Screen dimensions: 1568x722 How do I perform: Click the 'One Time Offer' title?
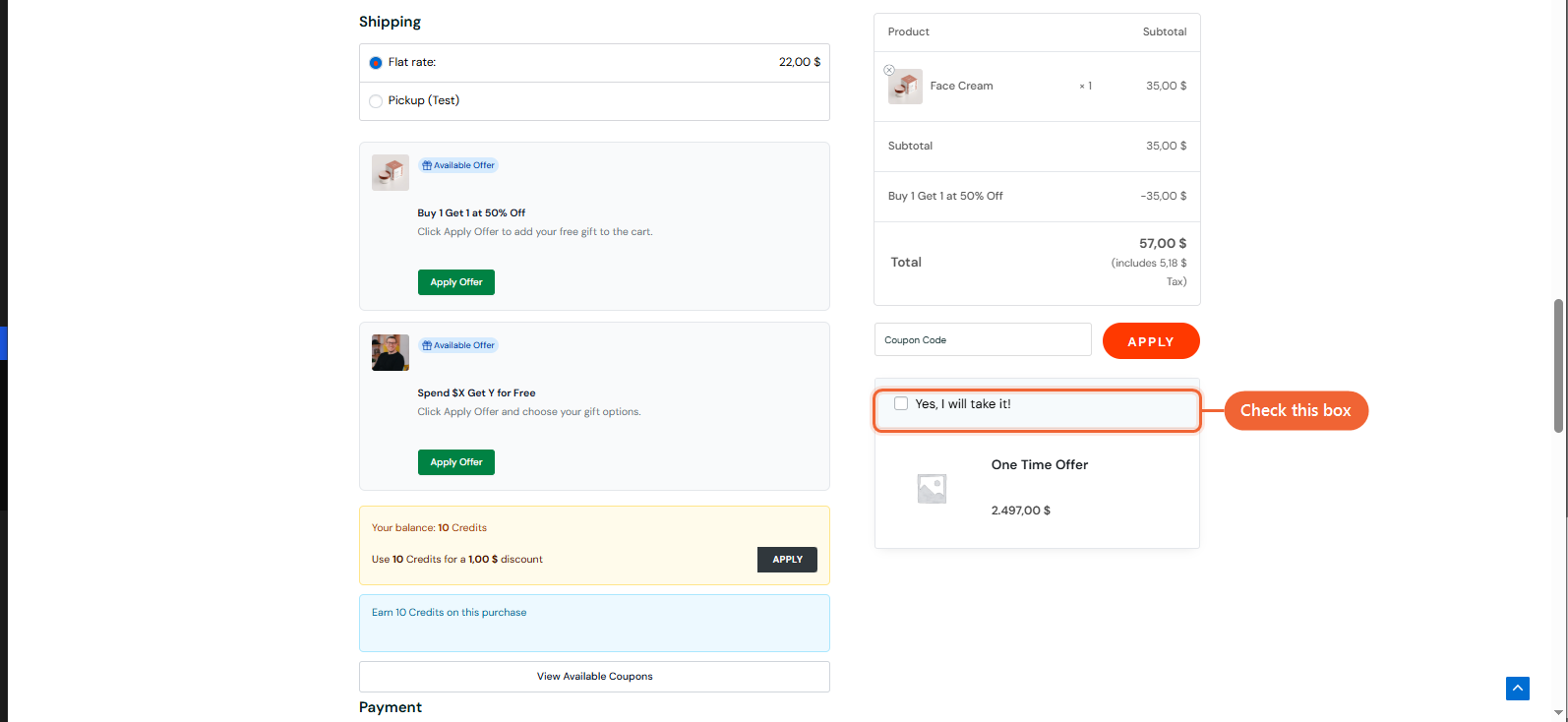(1040, 465)
